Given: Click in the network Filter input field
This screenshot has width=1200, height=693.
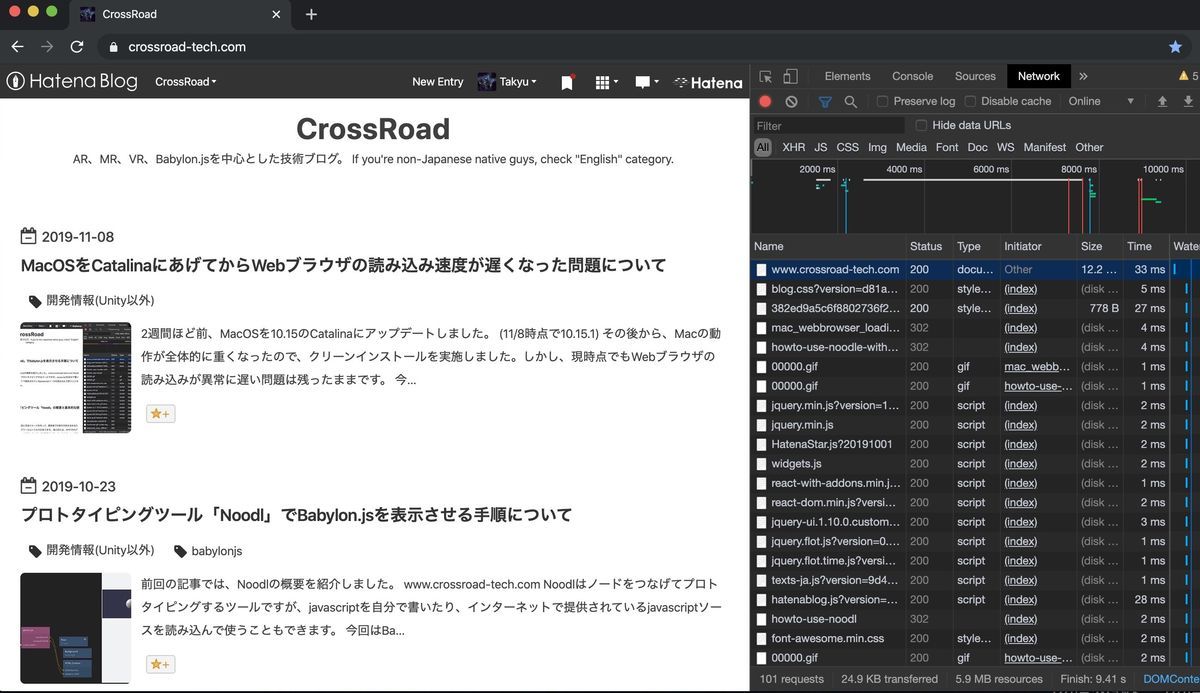Looking at the screenshot, I should point(830,125).
